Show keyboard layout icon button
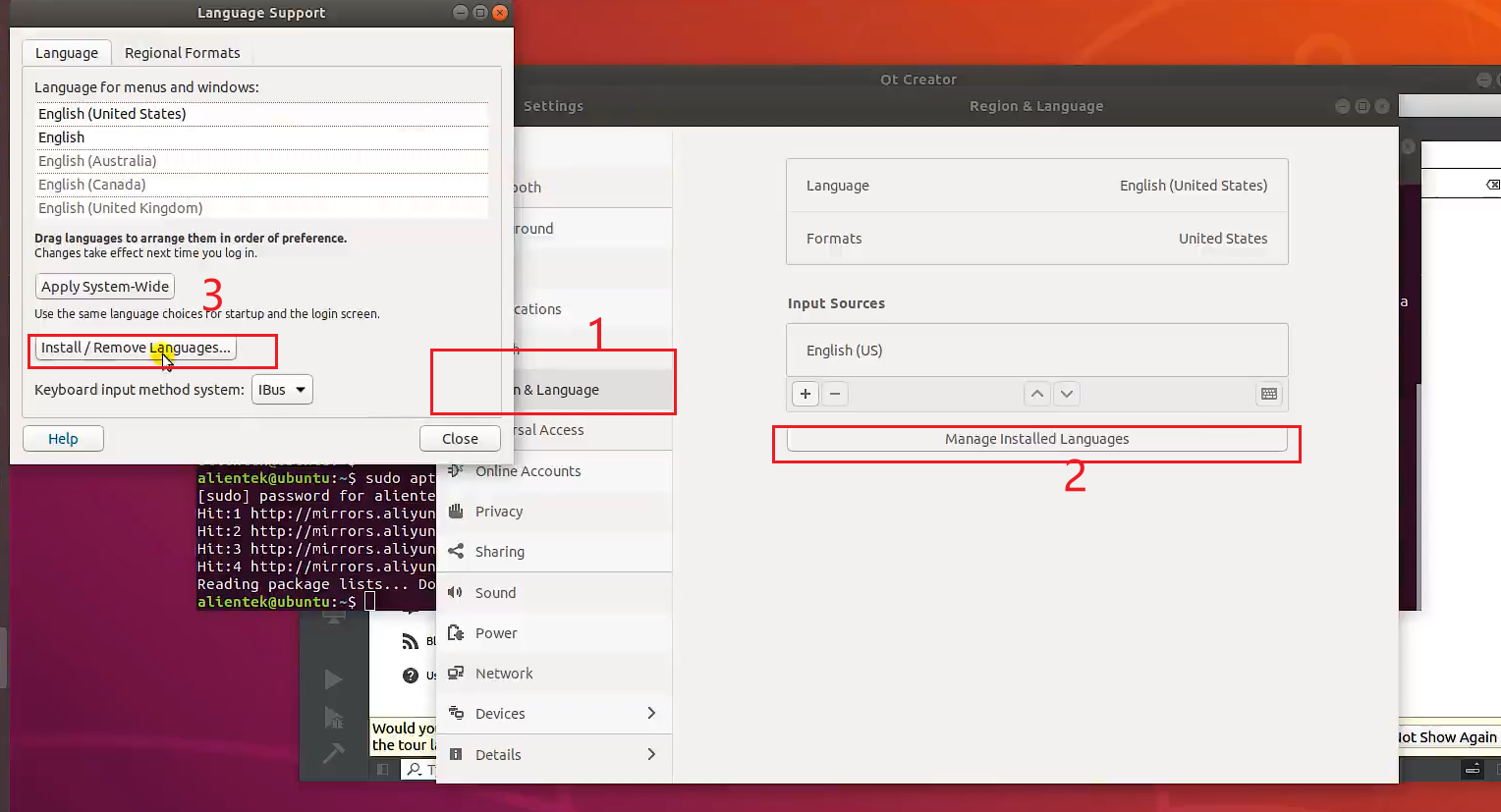Image resolution: width=1501 pixels, height=812 pixels. pyautogui.click(x=1269, y=394)
